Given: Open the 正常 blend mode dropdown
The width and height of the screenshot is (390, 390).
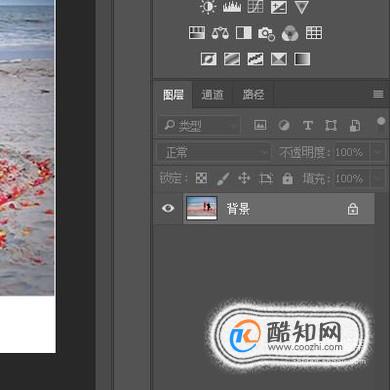Looking at the screenshot, I should (x=213, y=153).
